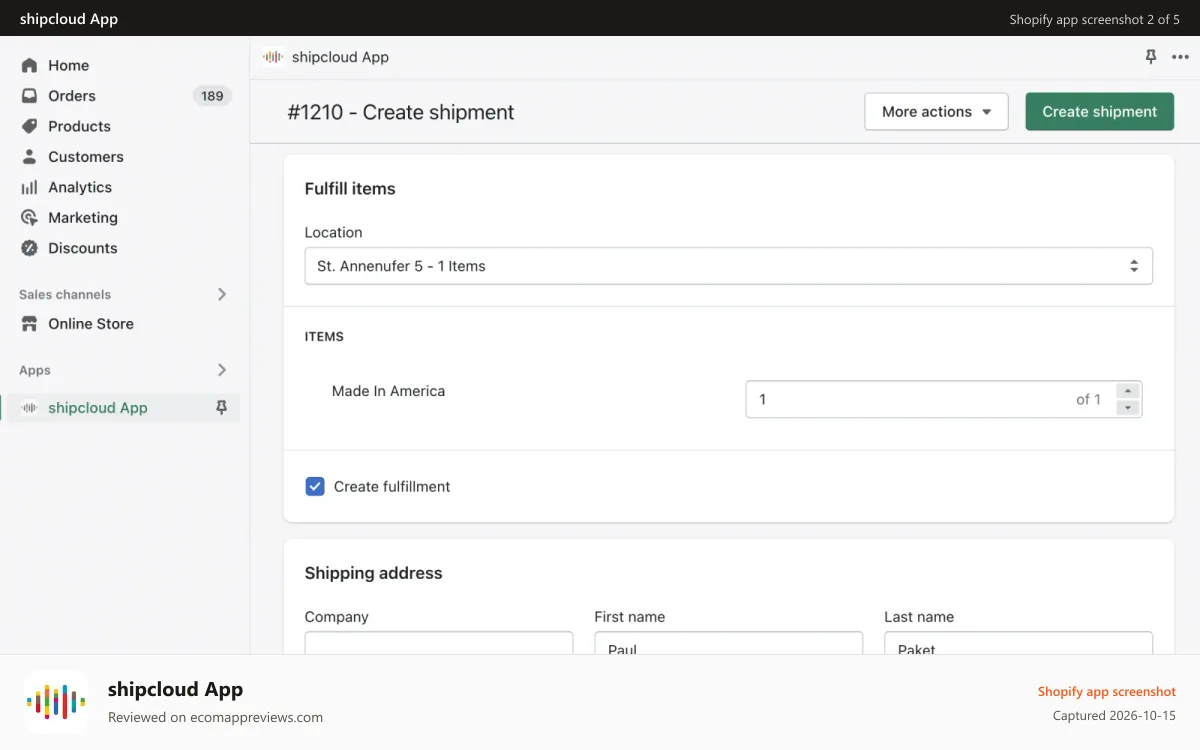Screen dimensions: 1200x750
Task: Click the Fulfill items heading
Action: 350,189
